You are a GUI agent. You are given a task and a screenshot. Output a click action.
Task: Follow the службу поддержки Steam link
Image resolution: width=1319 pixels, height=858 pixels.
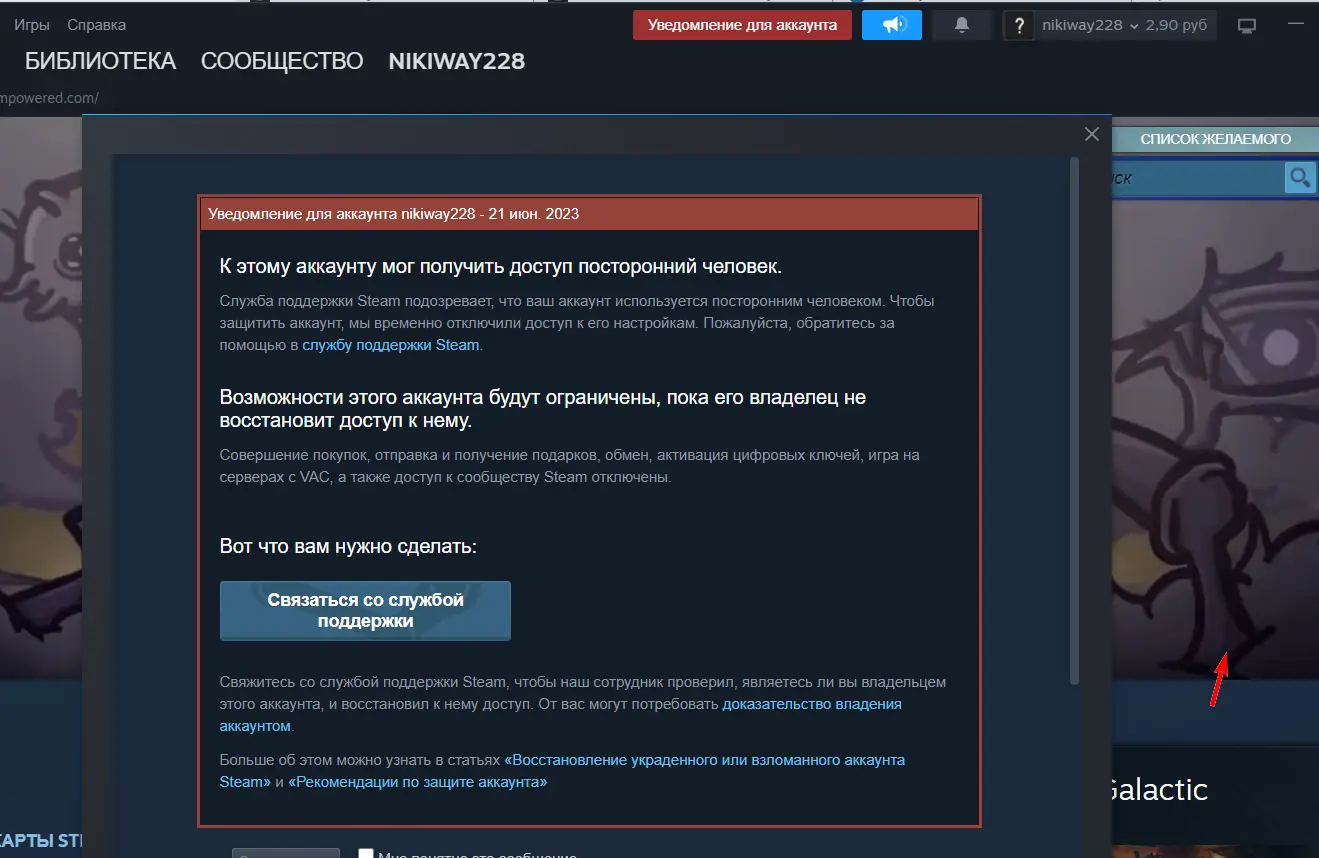pyautogui.click(x=391, y=345)
